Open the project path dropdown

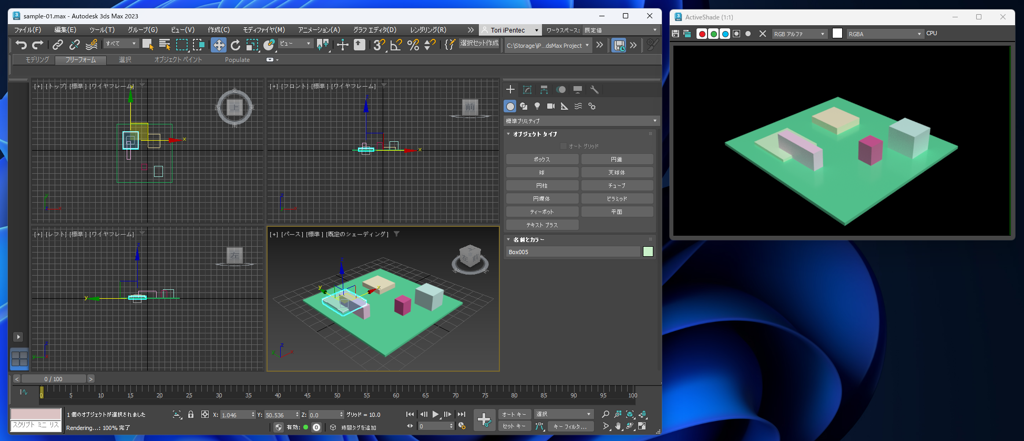pyautogui.click(x=547, y=44)
